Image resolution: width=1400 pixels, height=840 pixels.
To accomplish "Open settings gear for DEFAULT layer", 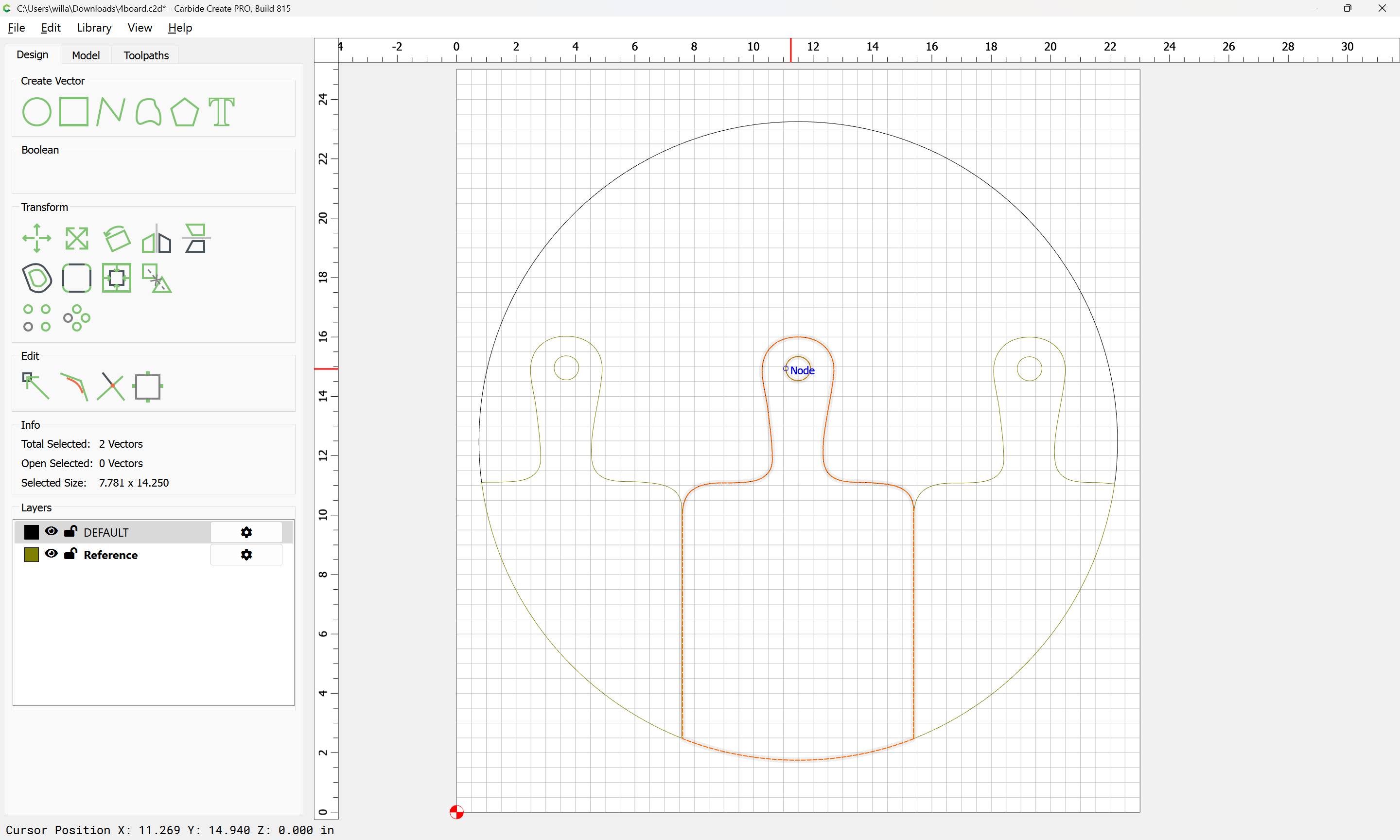I will point(246,532).
